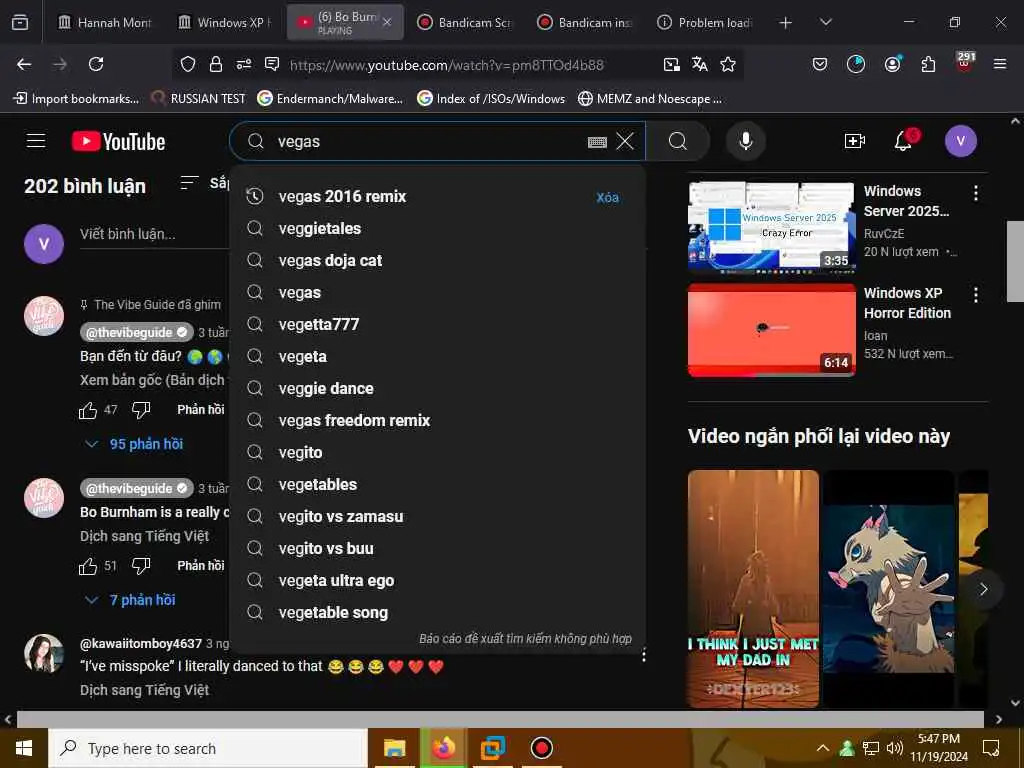Open options for Windows XP Horror Edition video
The image size is (1024, 768).
tap(976, 295)
